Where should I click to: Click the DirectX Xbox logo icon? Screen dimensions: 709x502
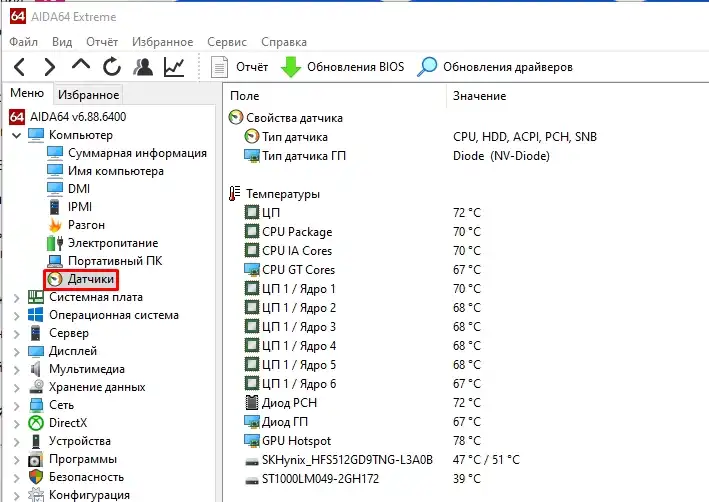click(36, 423)
